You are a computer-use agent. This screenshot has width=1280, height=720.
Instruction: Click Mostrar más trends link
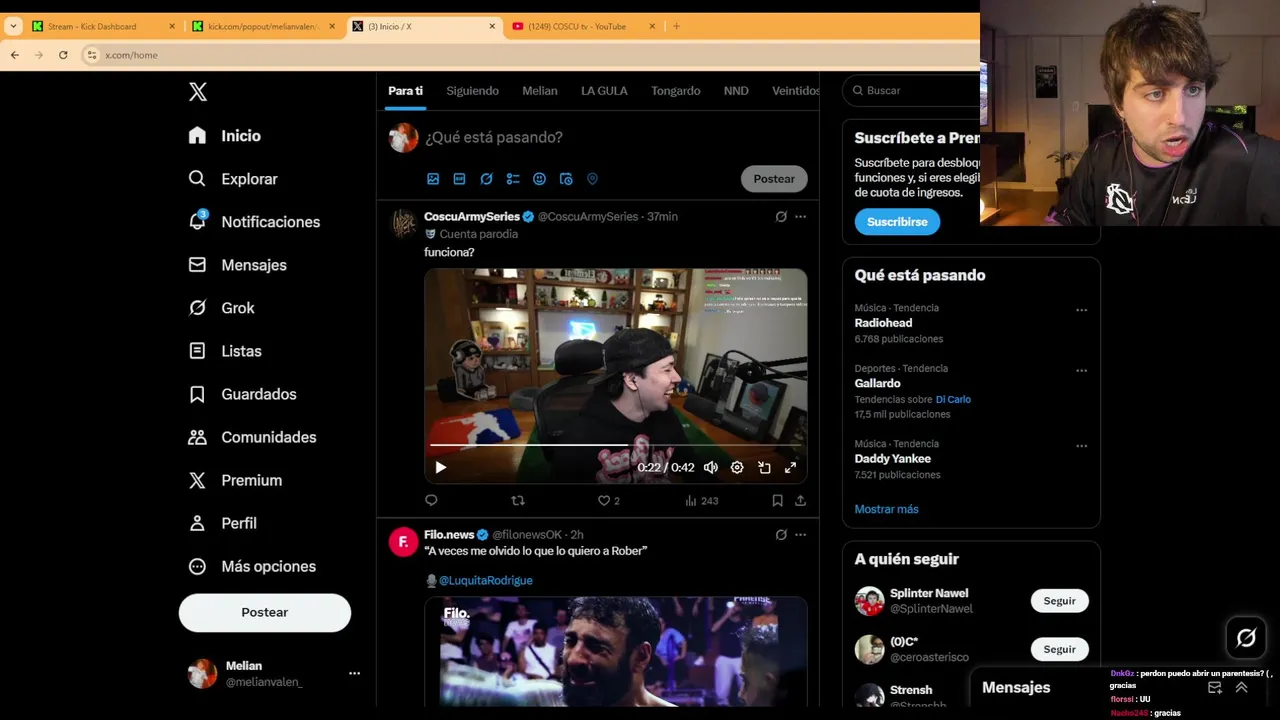pyautogui.click(x=886, y=509)
